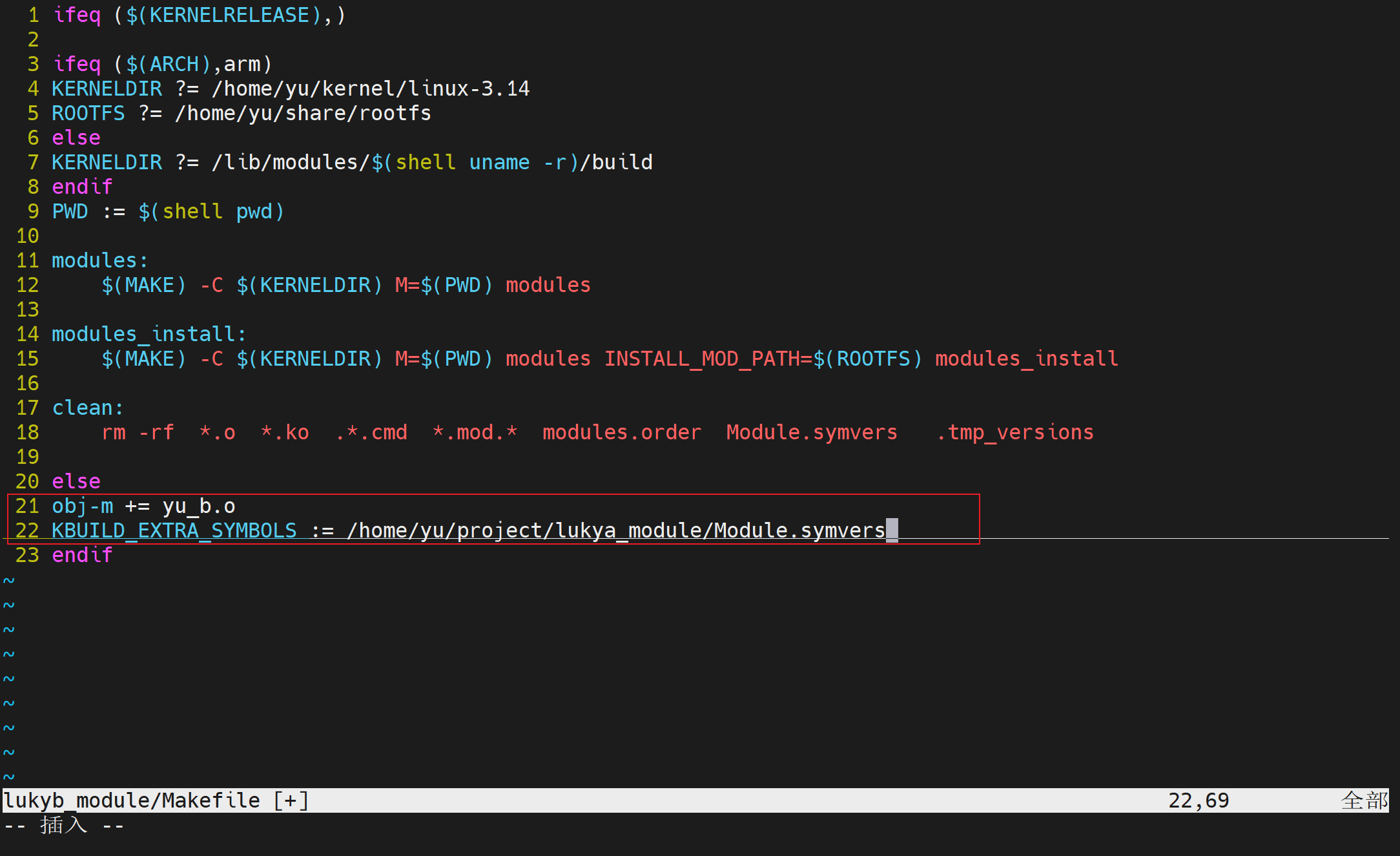Click the final endif on line 23
1400x856 pixels.
pos(82,555)
